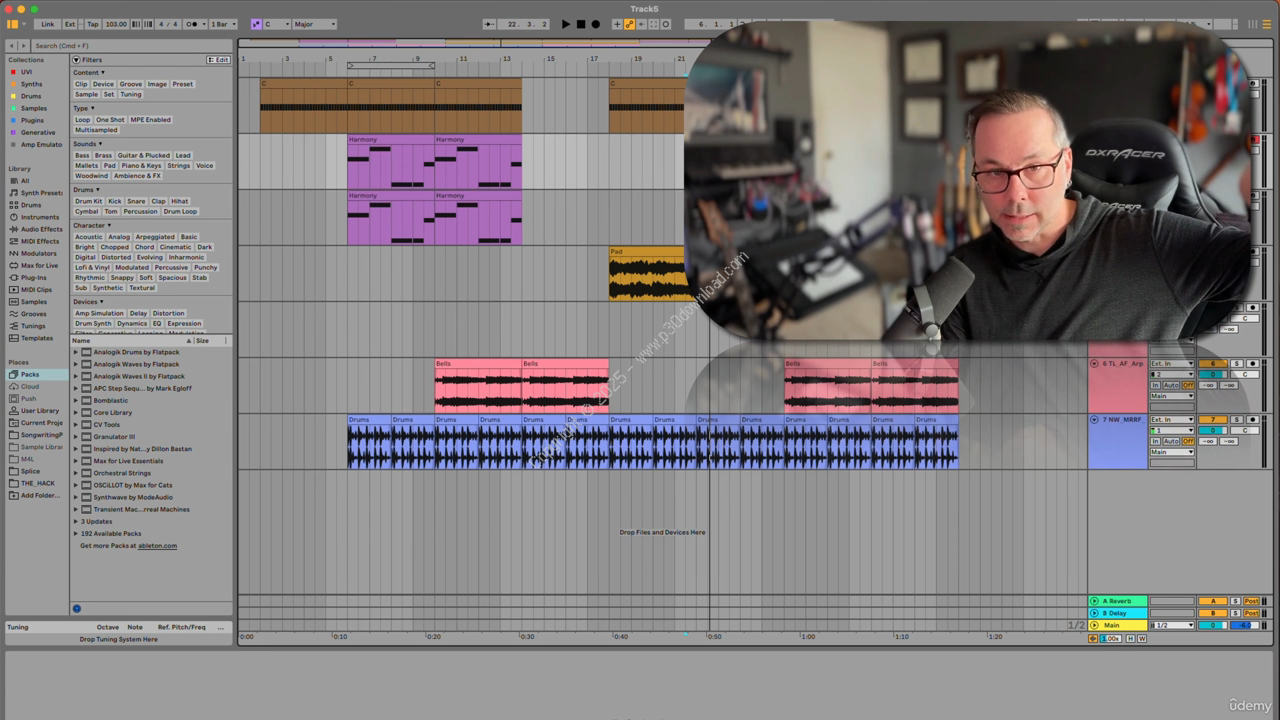Enable Scale Mode icon beside key C

pyautogui.click(x=256, y=24)
